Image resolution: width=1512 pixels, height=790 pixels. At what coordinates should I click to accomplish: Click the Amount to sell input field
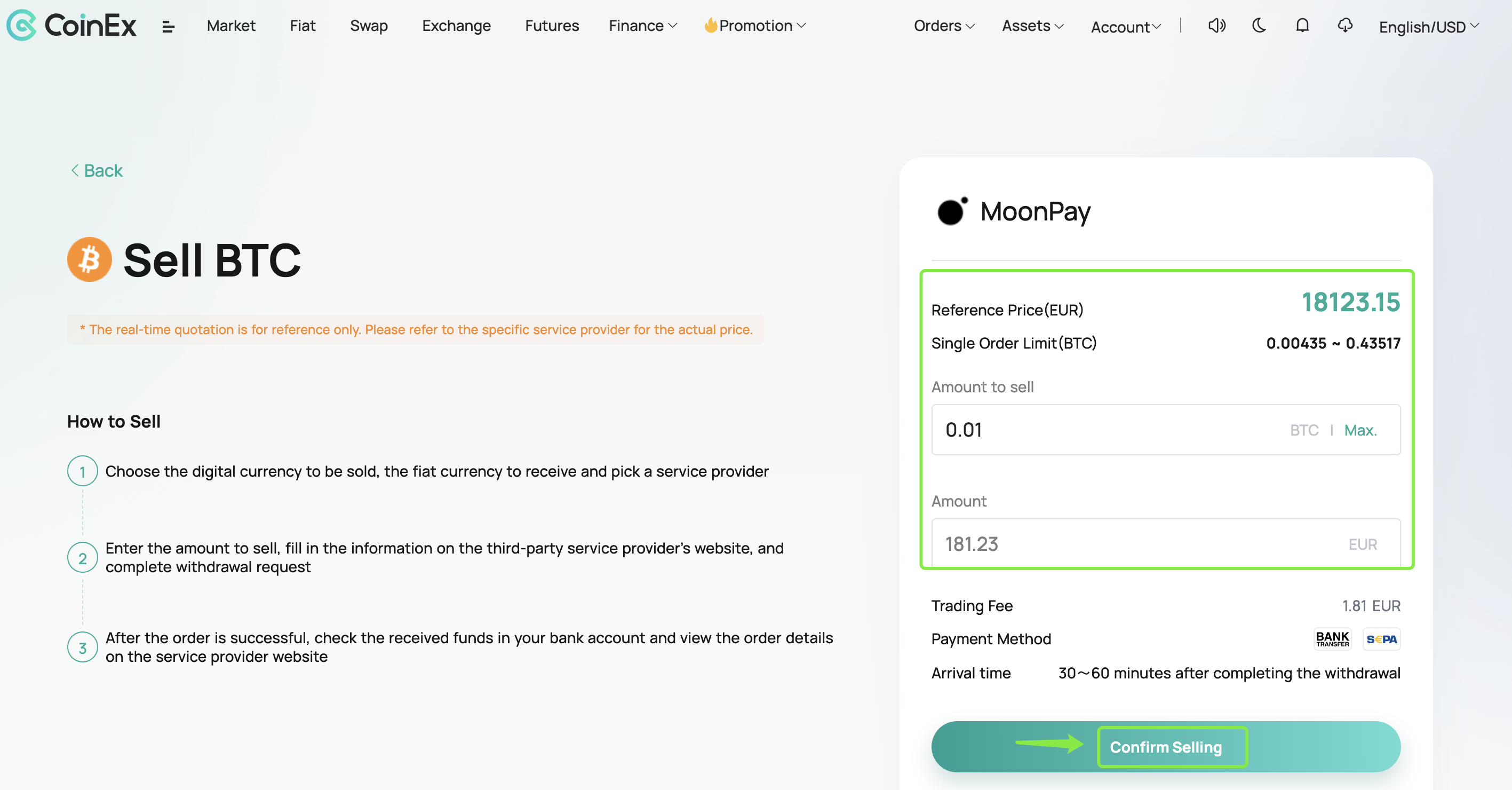click(1166, 429)
